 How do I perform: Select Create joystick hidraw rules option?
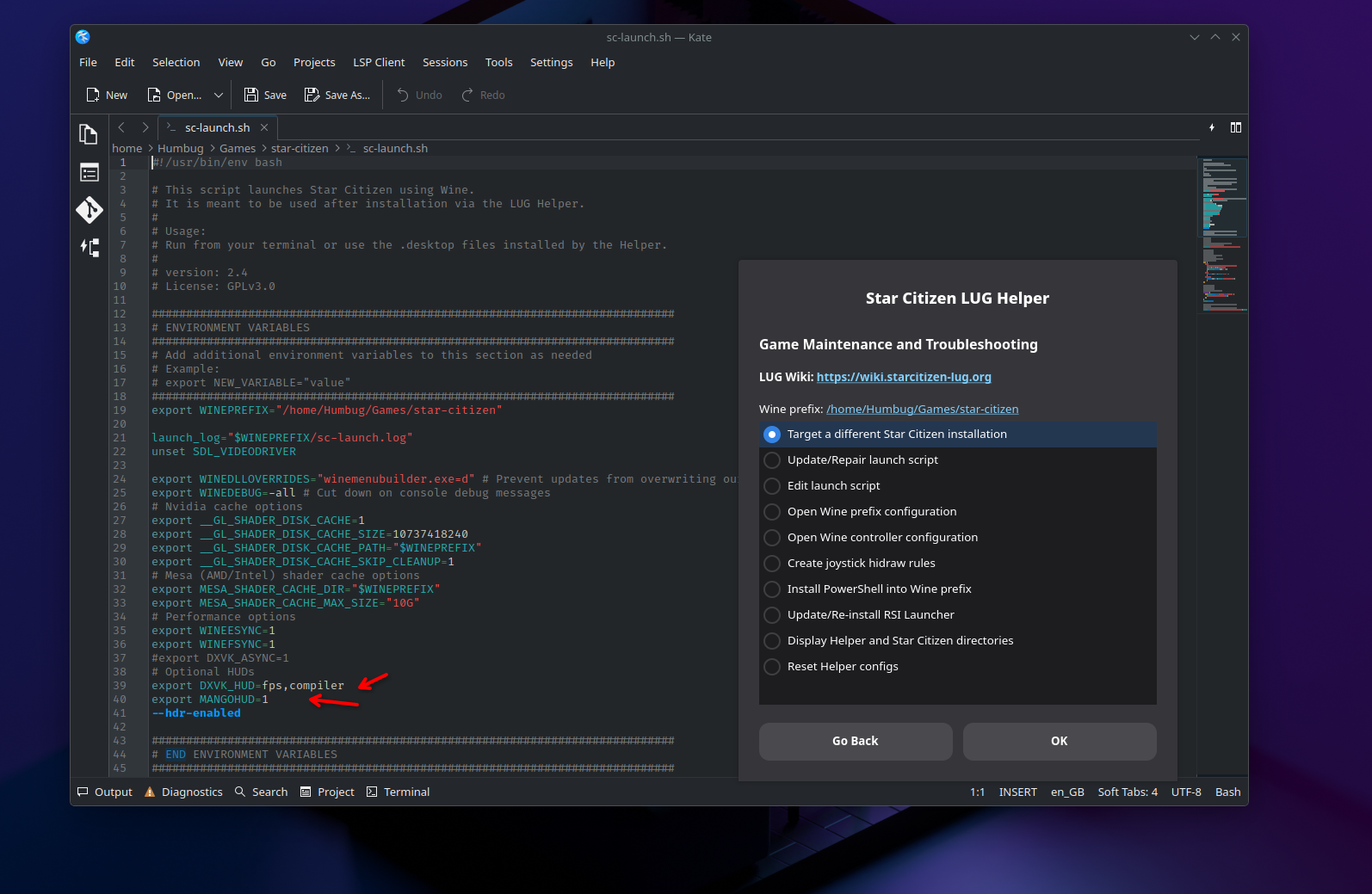[x=958, y=564]
